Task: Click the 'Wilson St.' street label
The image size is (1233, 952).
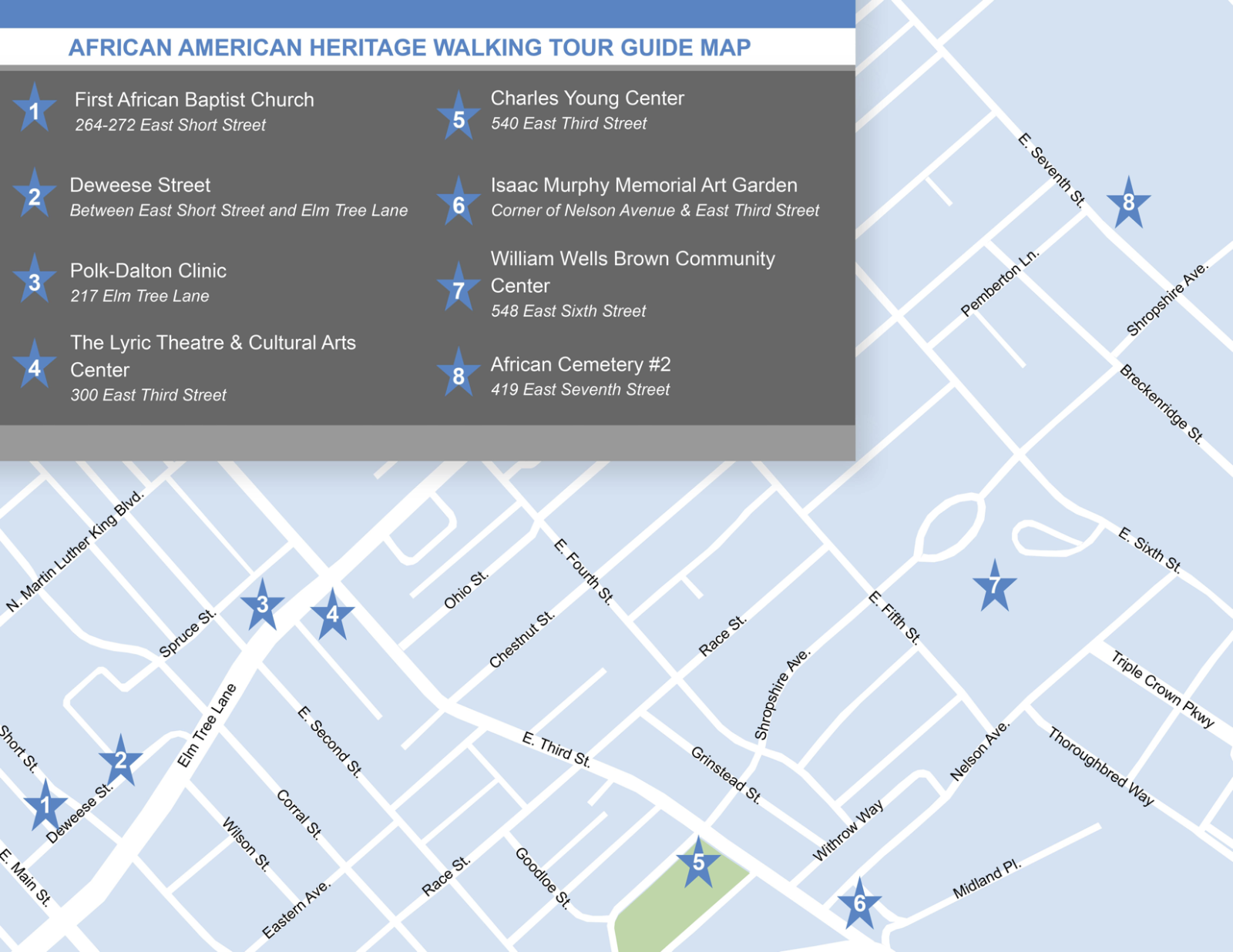Action: pos(247,844)
